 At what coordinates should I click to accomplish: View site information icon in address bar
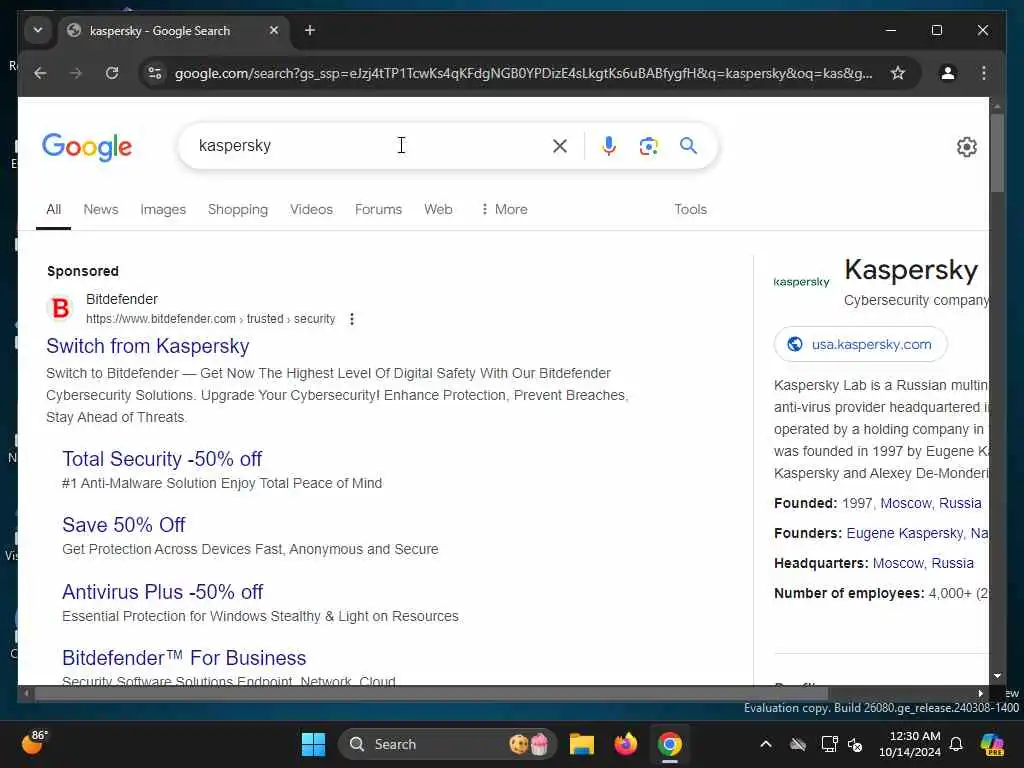point(155,73)
